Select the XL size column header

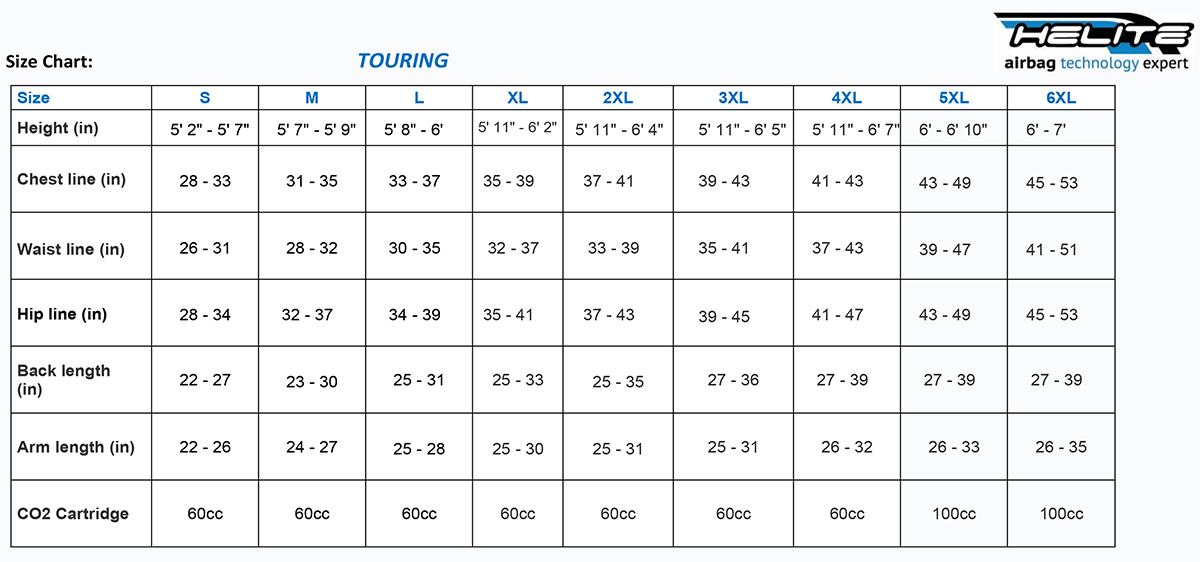pos(517,98)
